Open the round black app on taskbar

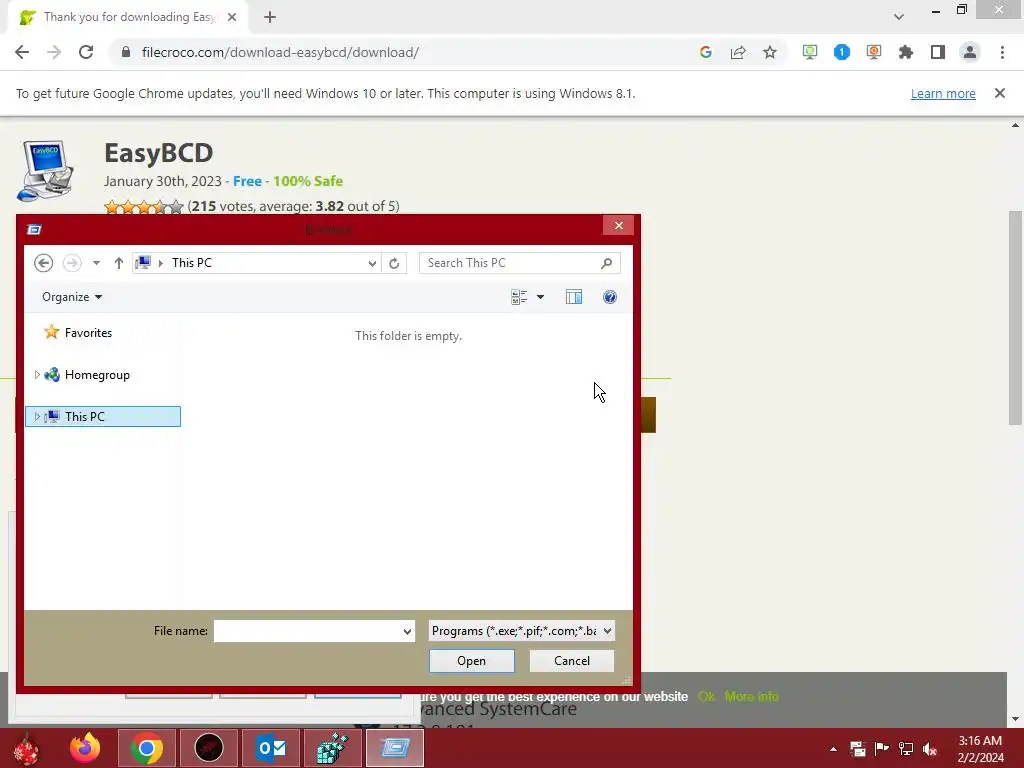[209, 748]
